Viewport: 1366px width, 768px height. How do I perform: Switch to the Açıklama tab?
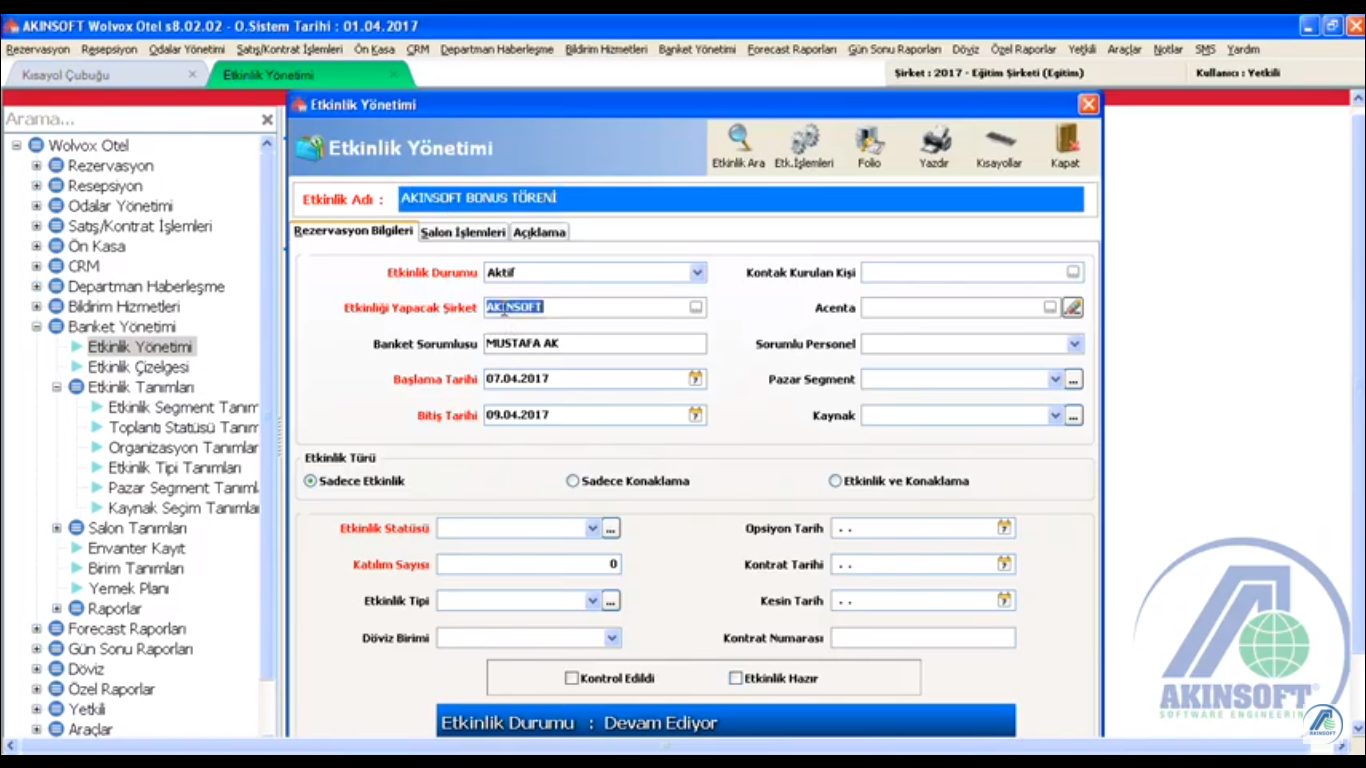[540, 232]
